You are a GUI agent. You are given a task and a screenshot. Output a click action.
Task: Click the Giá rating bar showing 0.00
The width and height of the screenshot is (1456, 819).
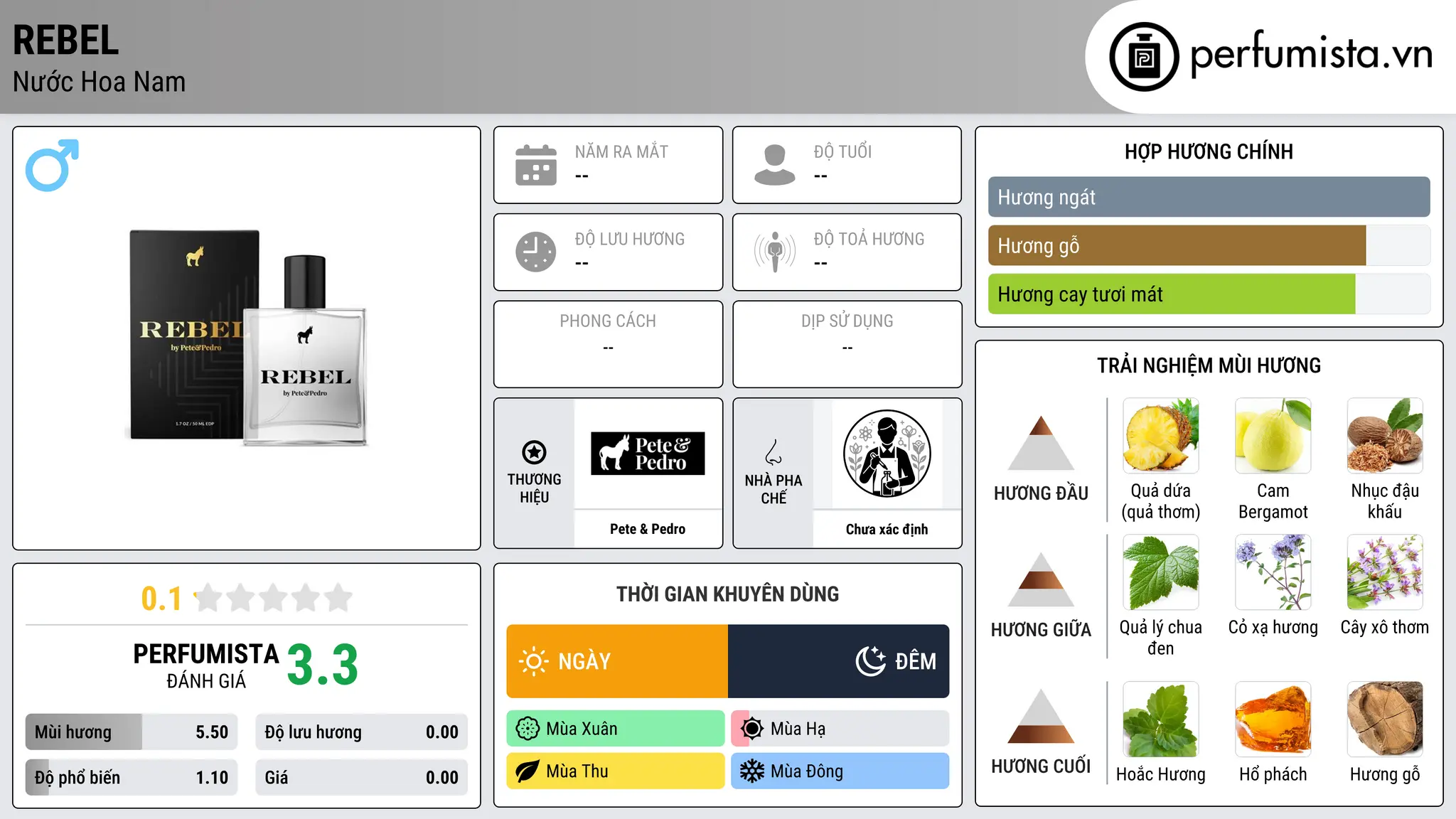(x=361, y=778)
